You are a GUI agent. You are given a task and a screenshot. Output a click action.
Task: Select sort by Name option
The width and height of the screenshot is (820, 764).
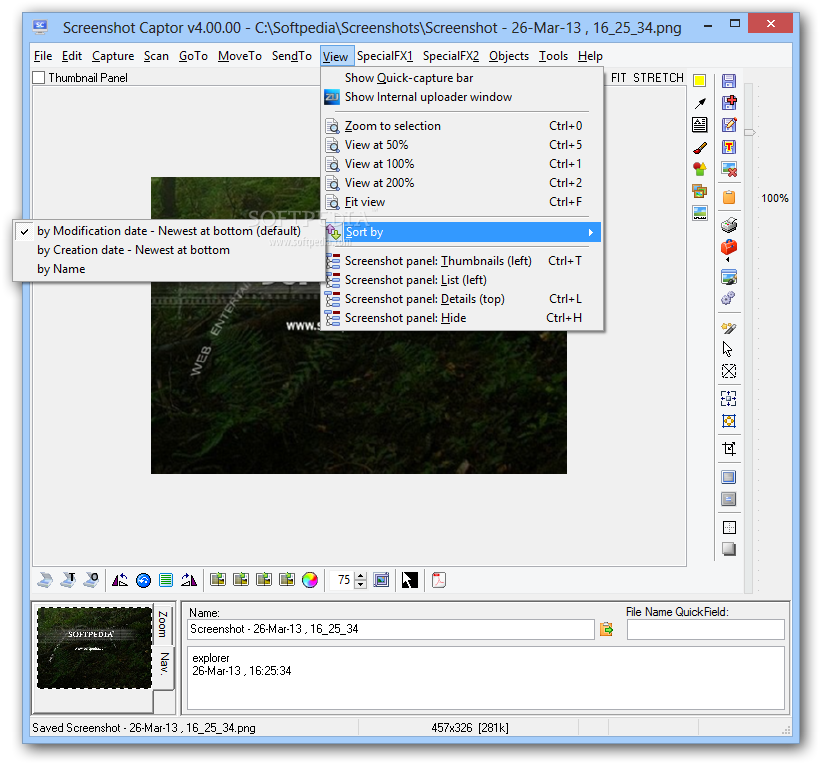[168, 269]
